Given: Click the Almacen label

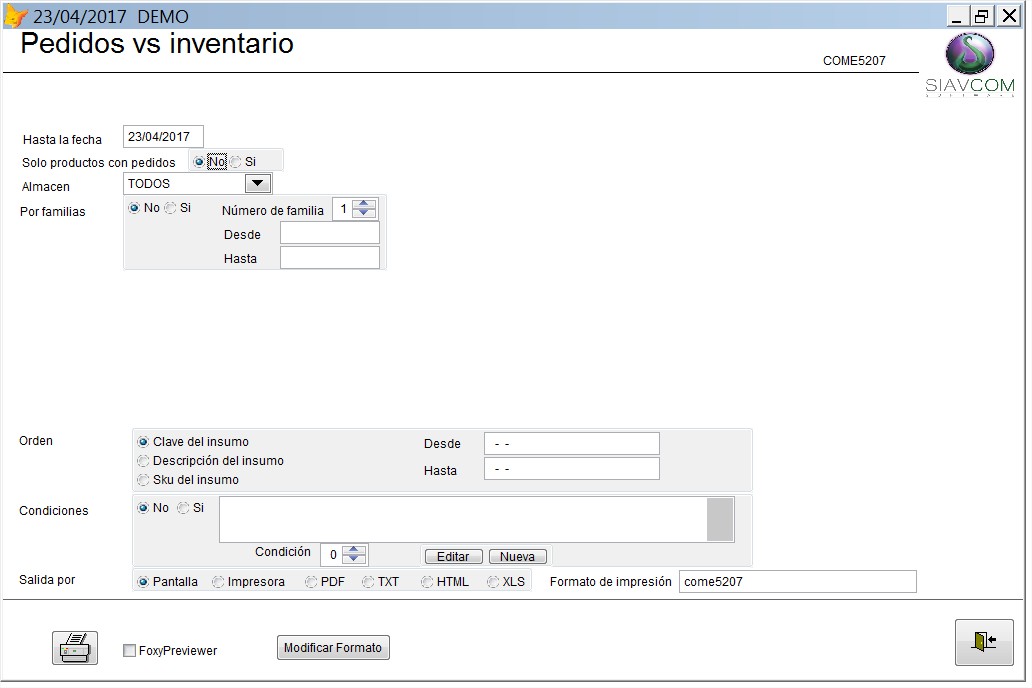Looking at the screenshot, I should (46, 187).
